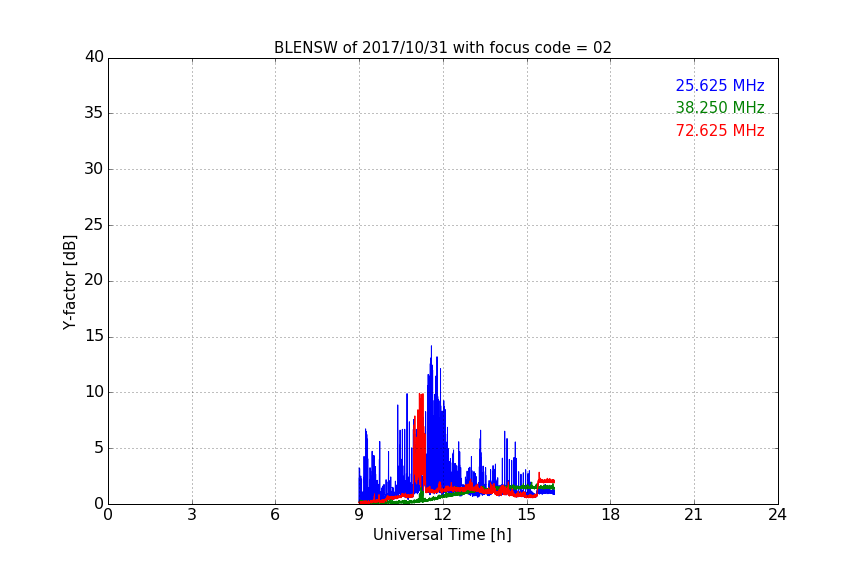Image resolution: width=864 pixels, height=576 pixels.
Task: Click the y-axis tick value 20
Action: tap(94, 281)
